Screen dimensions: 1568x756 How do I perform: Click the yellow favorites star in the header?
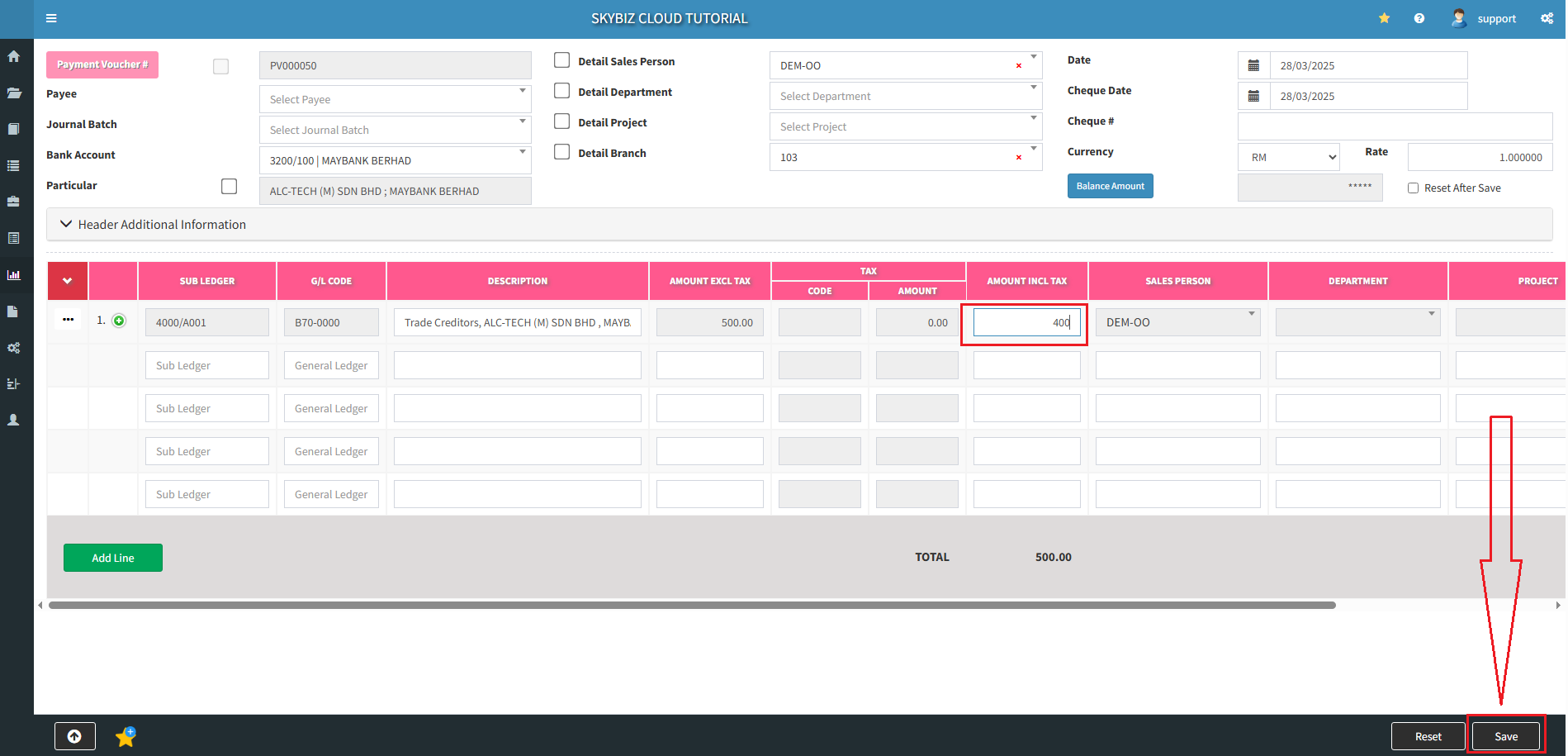(x=1384, y=18)
